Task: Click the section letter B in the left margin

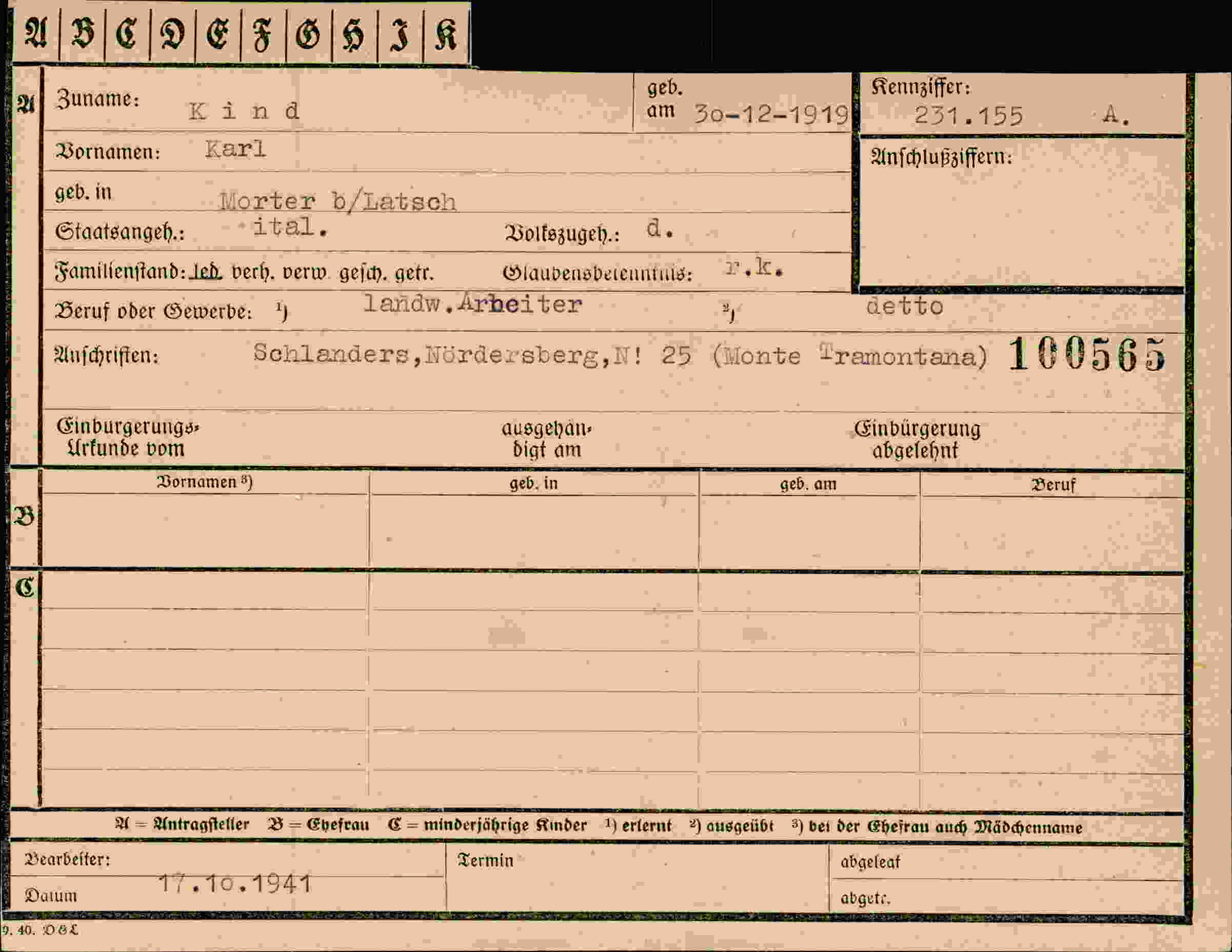Action: [24, 517]
